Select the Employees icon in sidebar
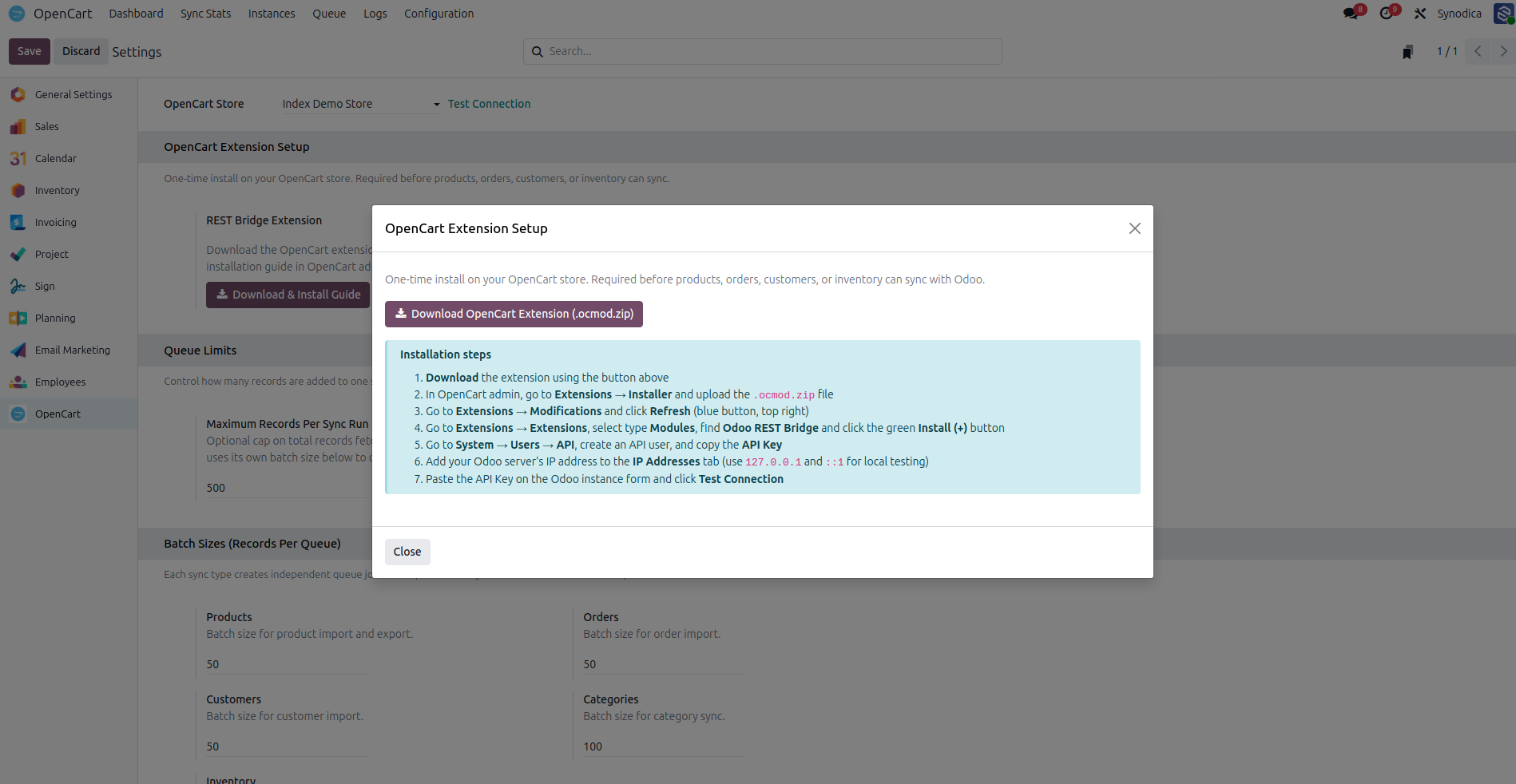The width and height of the screenshot is (1516, 784). pyautogui.click(x=18, y=382)
